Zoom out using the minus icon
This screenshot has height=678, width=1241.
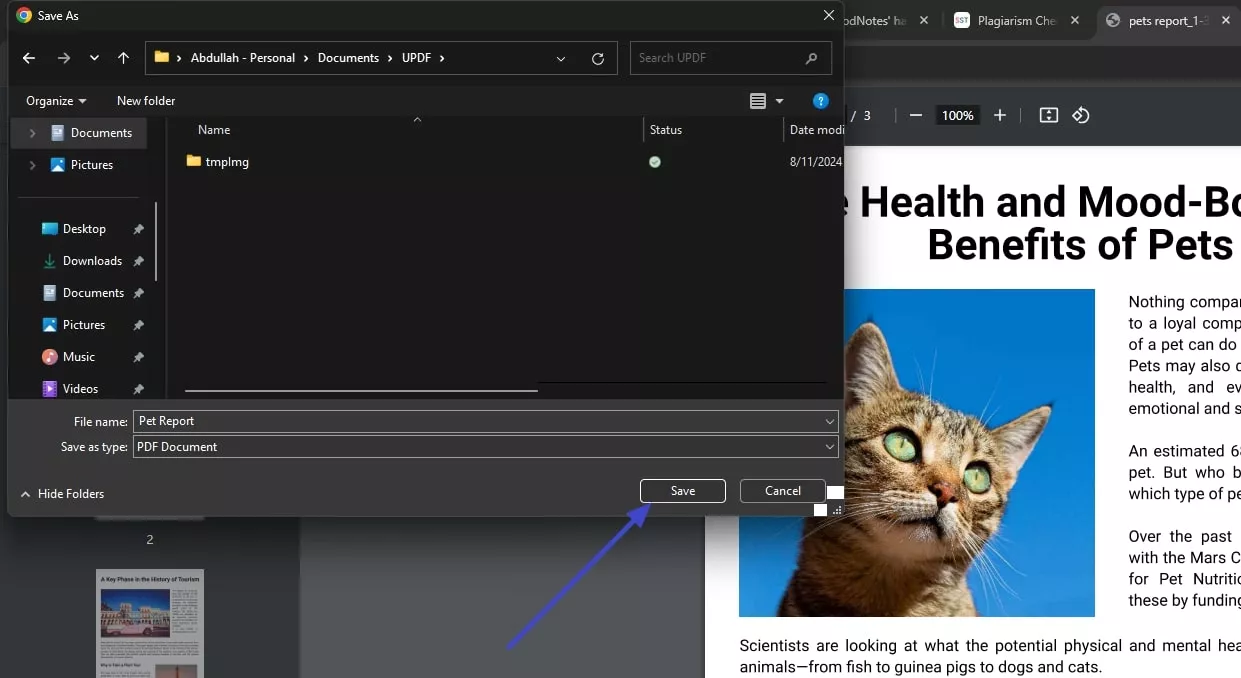[x=915, y=115]
